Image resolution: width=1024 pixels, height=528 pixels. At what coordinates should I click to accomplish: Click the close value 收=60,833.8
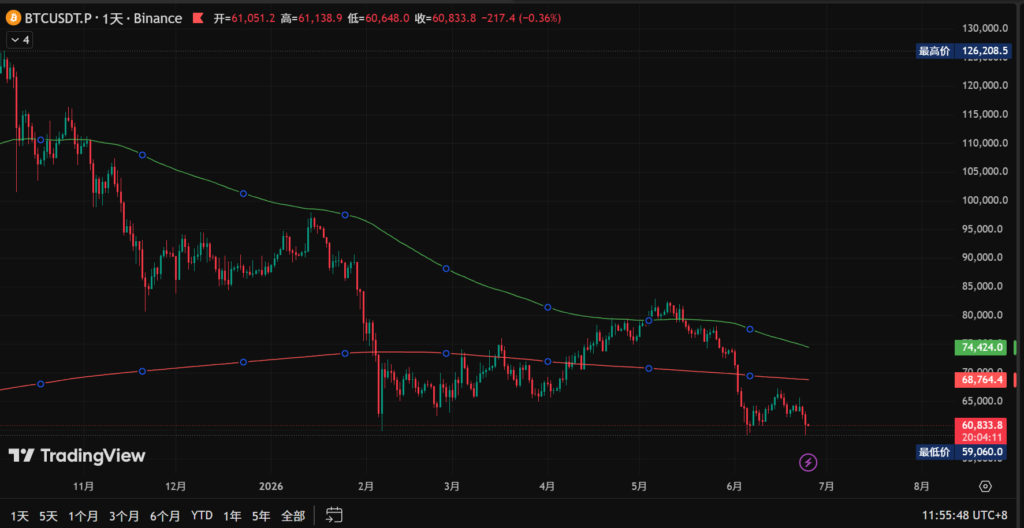[x=446, y=18]
